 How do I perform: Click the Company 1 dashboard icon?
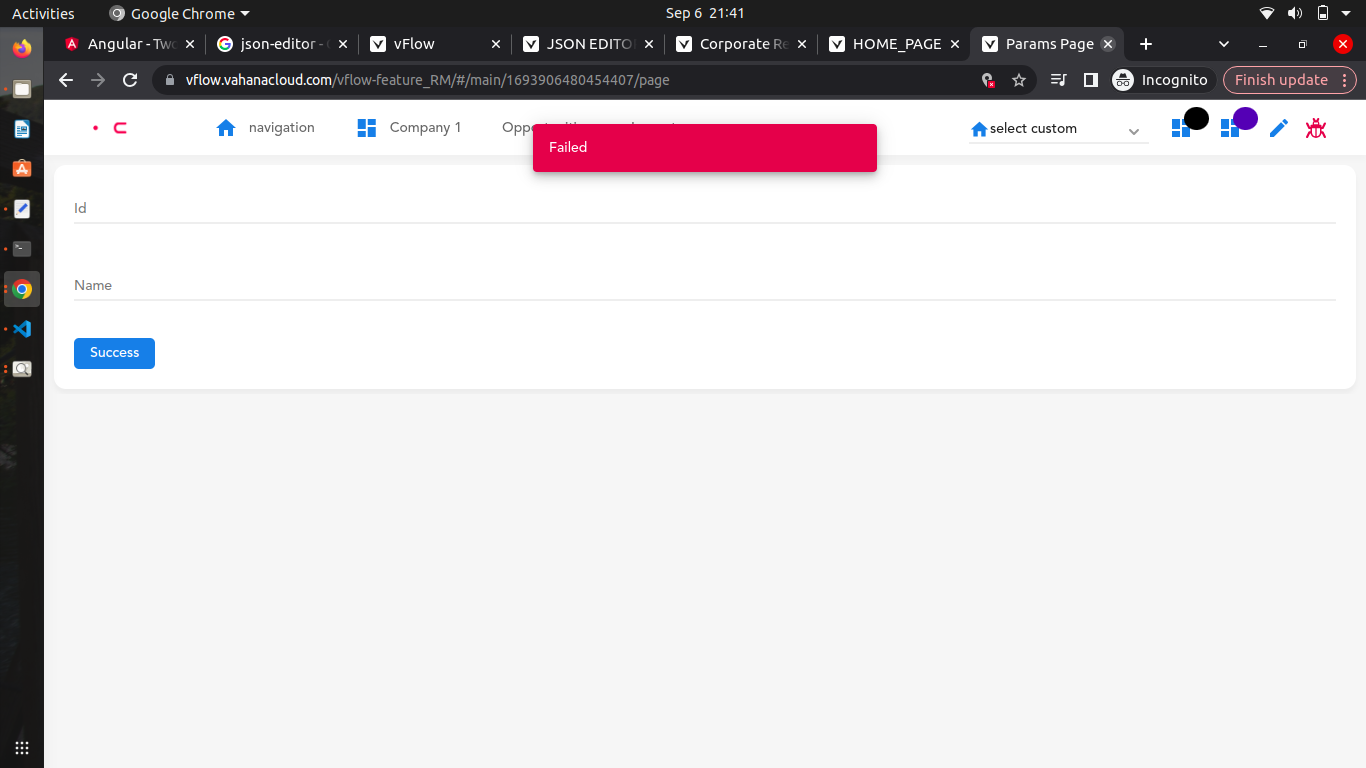(x=367, y=128)
